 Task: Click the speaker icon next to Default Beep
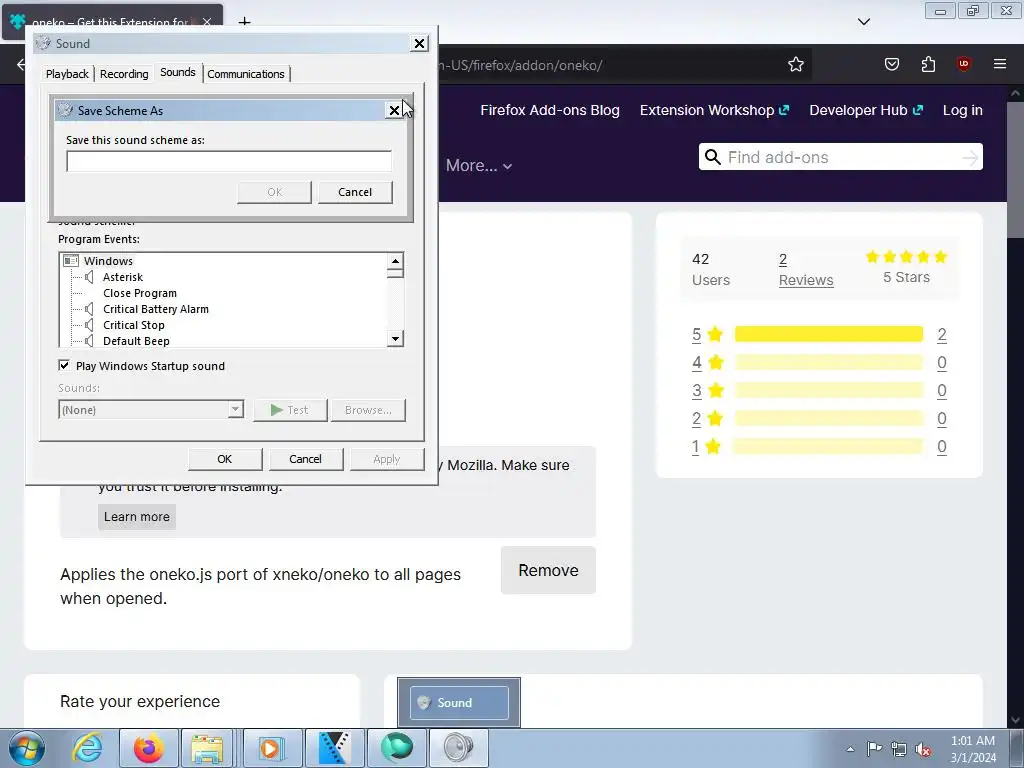(89, 341)
